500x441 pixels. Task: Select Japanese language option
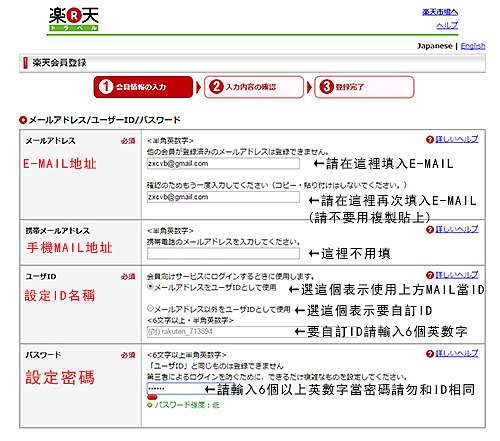click(x=435, y=46)
